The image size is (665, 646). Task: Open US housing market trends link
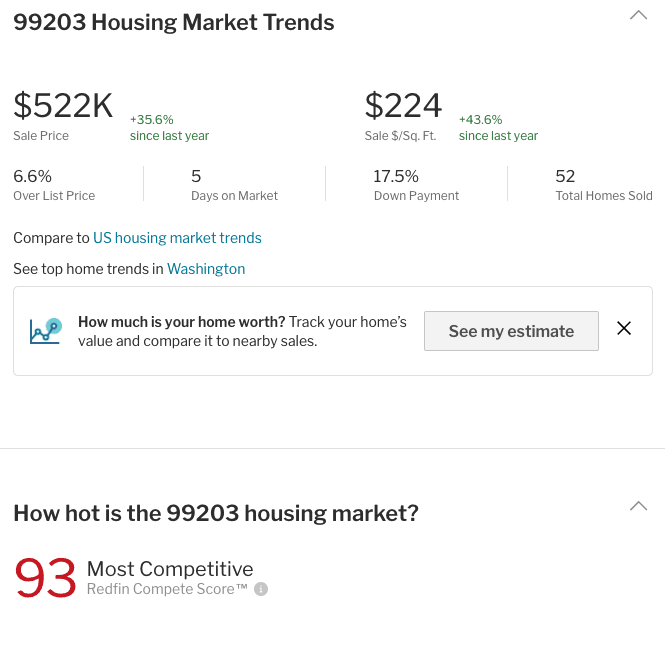pyautogui.click(x=177, y=238)
